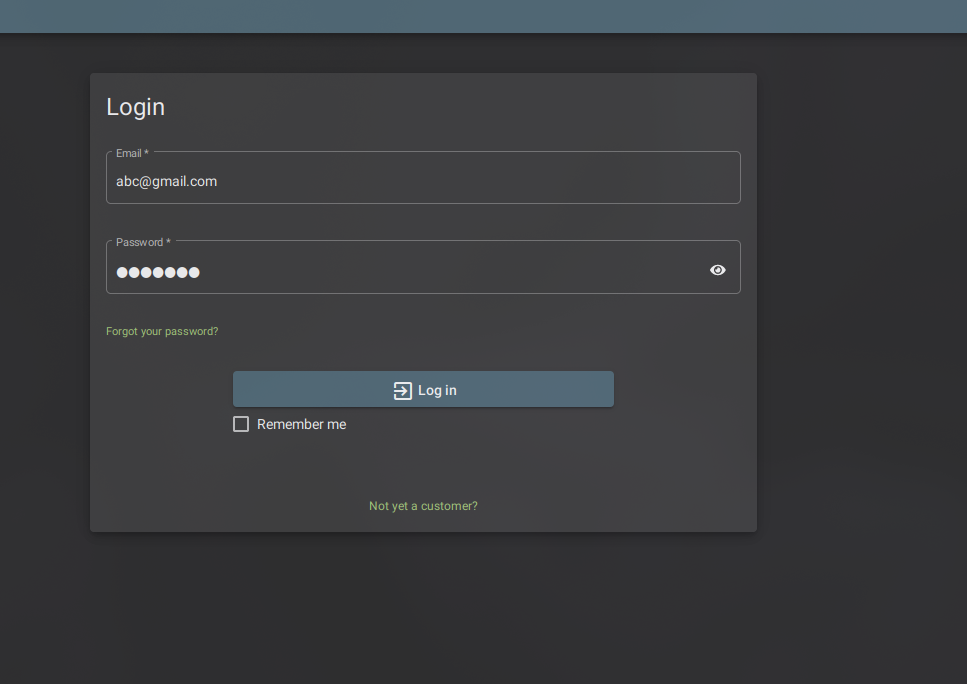
Task: Click the 'Email *' floating label
Action: pos(132,153)
